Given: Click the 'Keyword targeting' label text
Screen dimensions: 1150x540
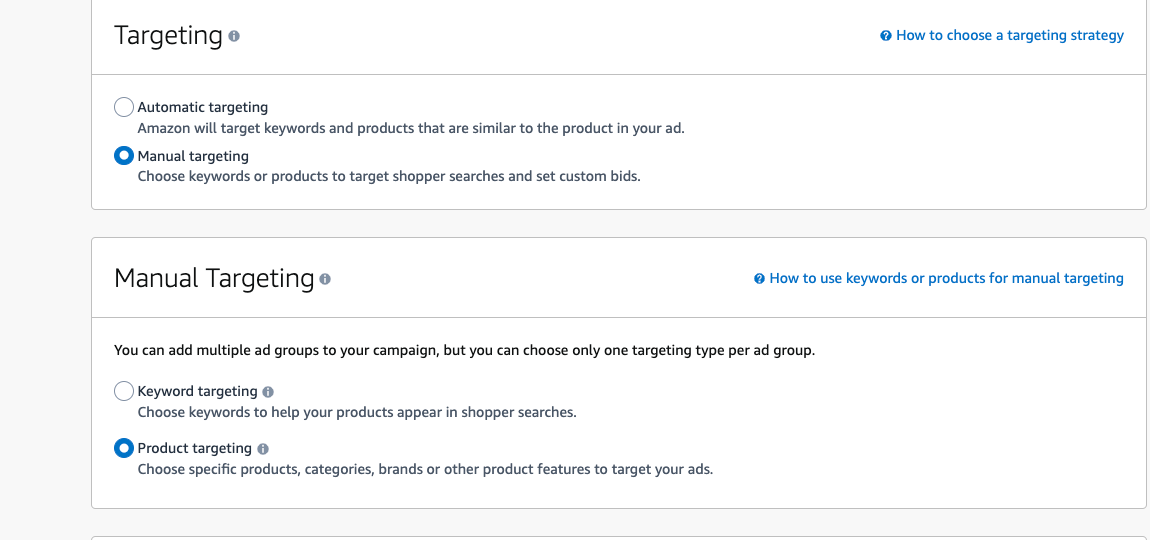Looking at the screenshot, I should click(197, 391).
